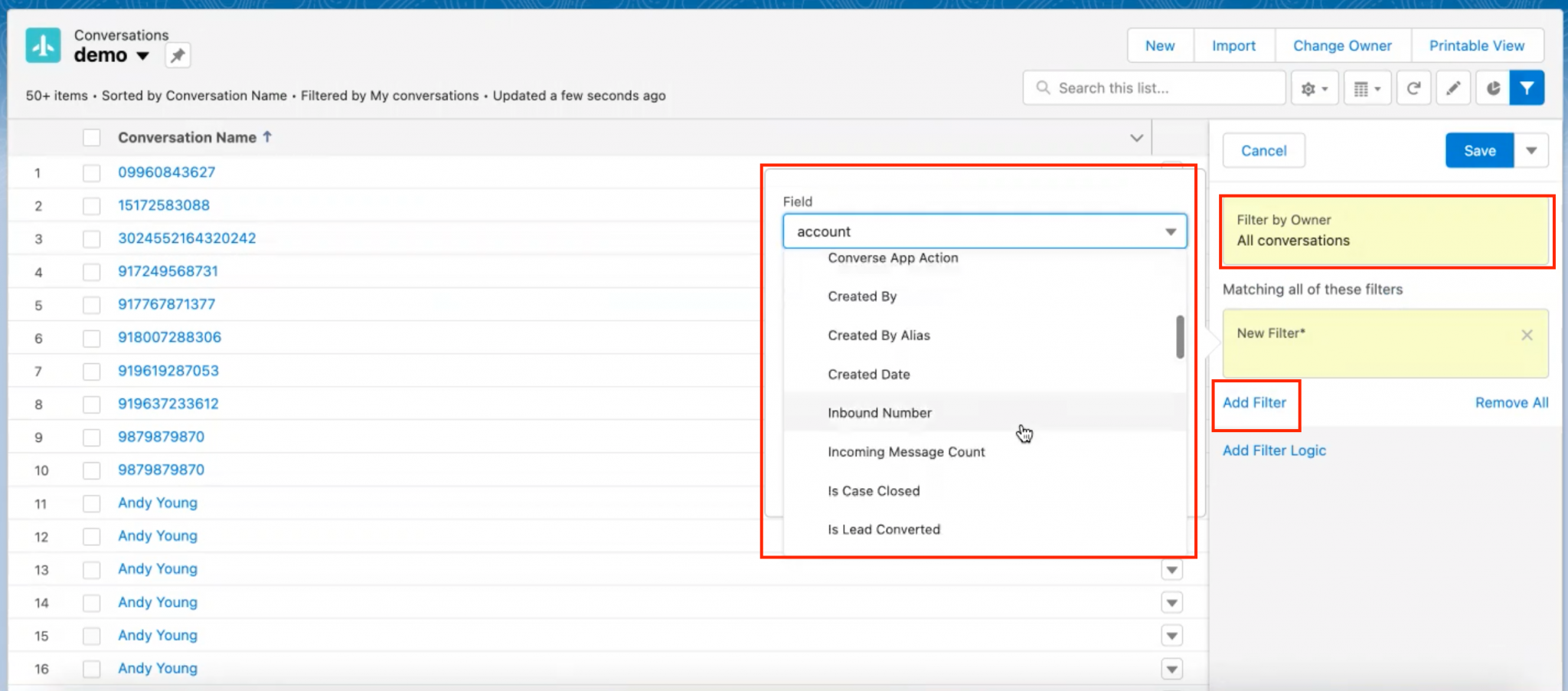Pin this list view using the pin icon
This screenshot has width=1568, height=691.
pos(177,55)
